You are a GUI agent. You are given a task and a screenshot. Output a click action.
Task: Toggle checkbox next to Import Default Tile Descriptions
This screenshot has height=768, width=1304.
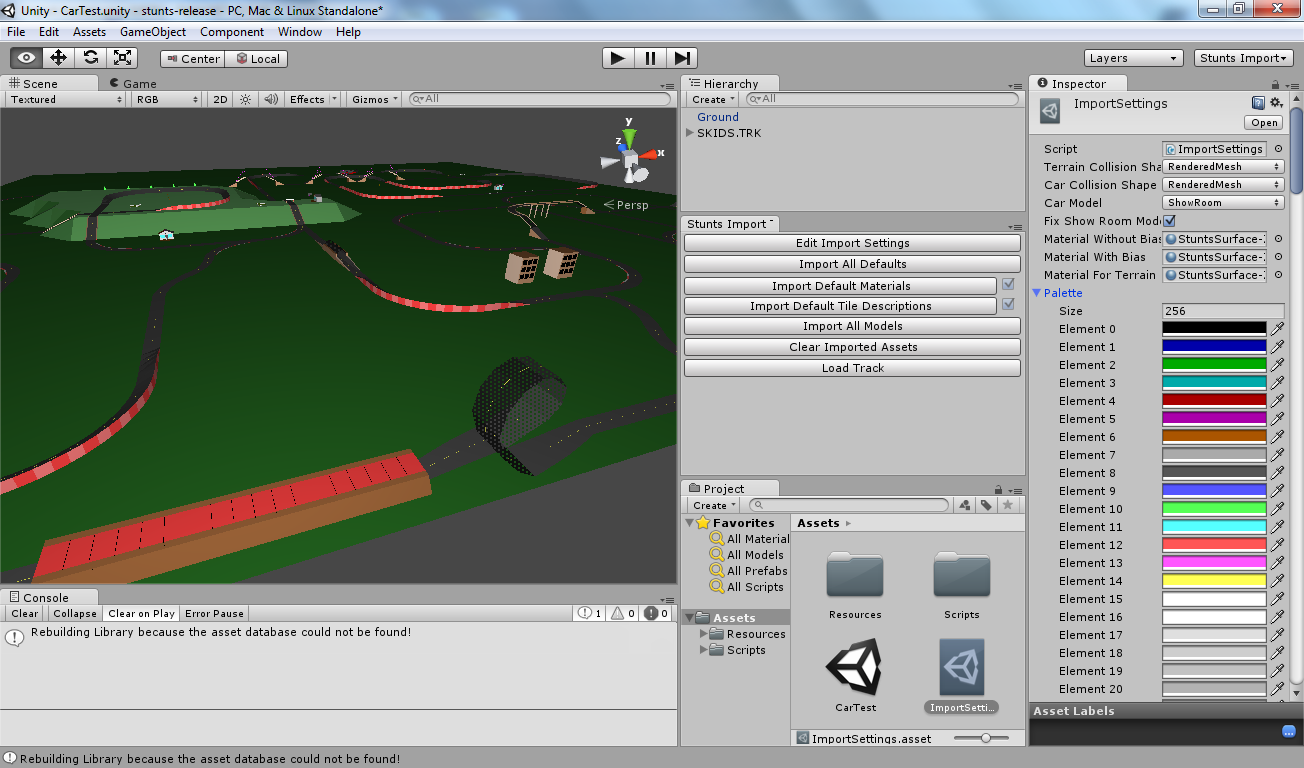pos(1008,305)
